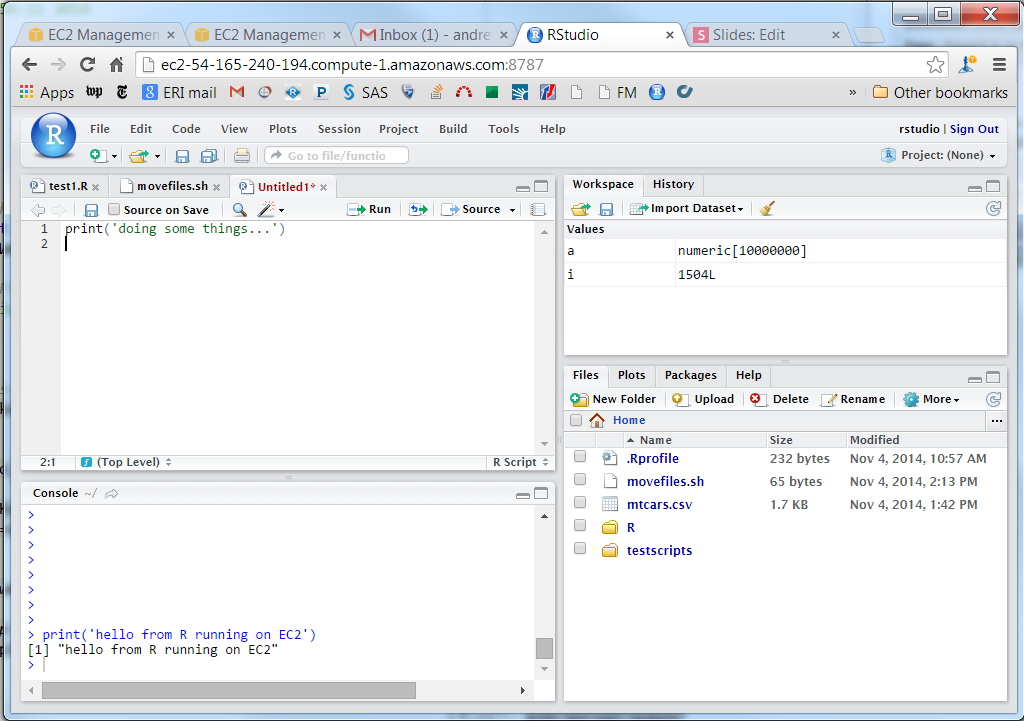Open the (Top Level) scope selector

click(127, 462)
